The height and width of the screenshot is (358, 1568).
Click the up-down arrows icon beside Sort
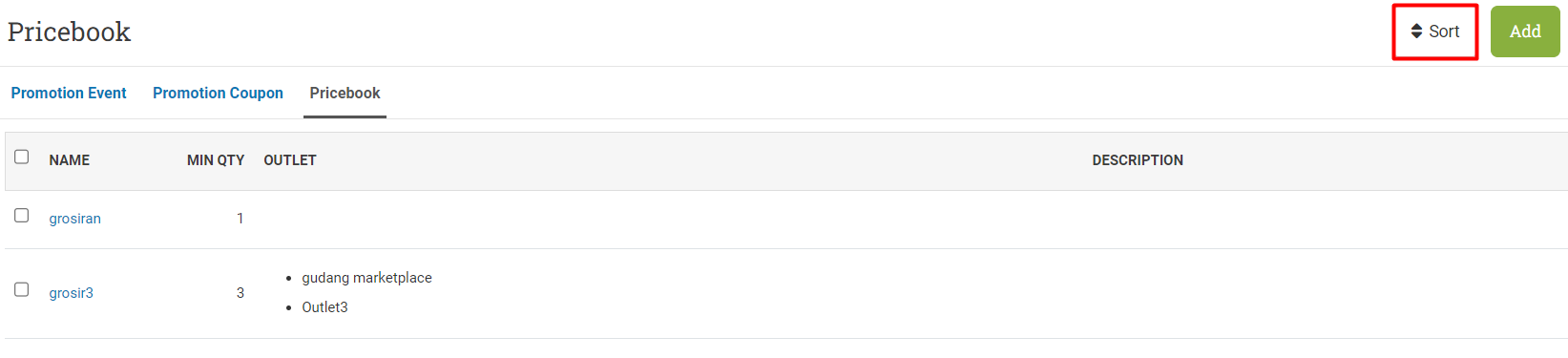coord(1416,32)
